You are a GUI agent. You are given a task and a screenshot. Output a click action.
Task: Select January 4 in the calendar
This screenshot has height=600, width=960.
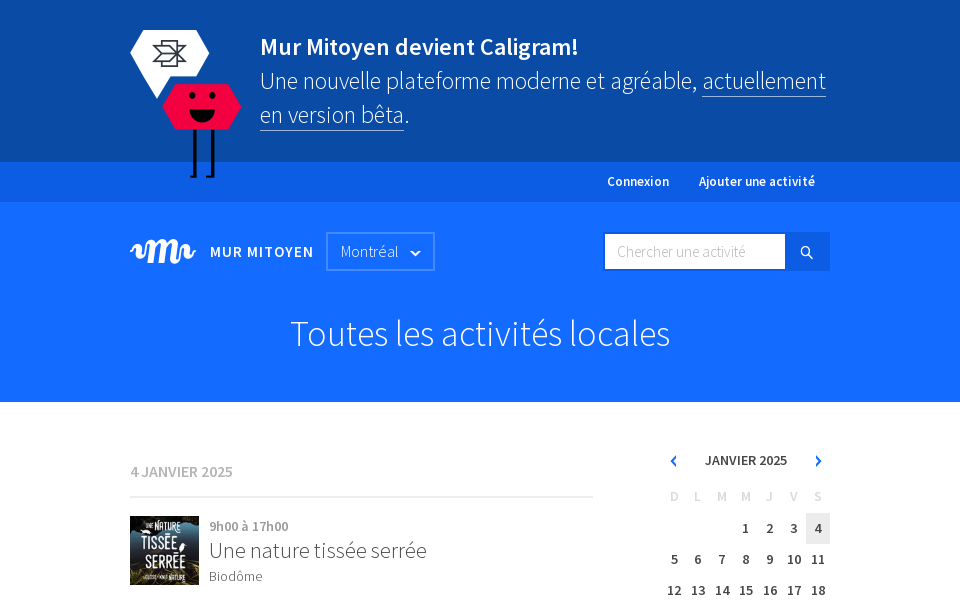(x=818, y=528)
